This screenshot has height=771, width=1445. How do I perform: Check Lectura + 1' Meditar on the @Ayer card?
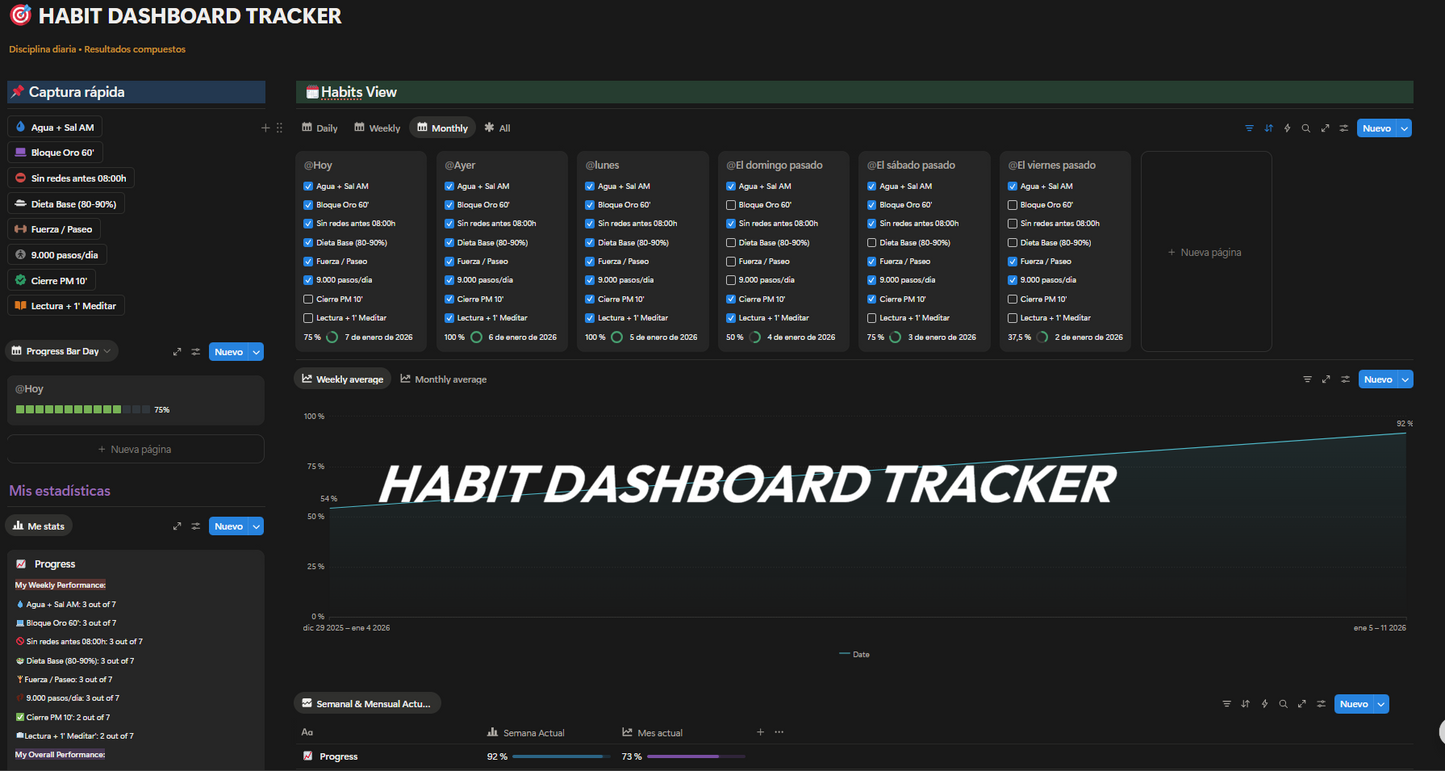448,317
